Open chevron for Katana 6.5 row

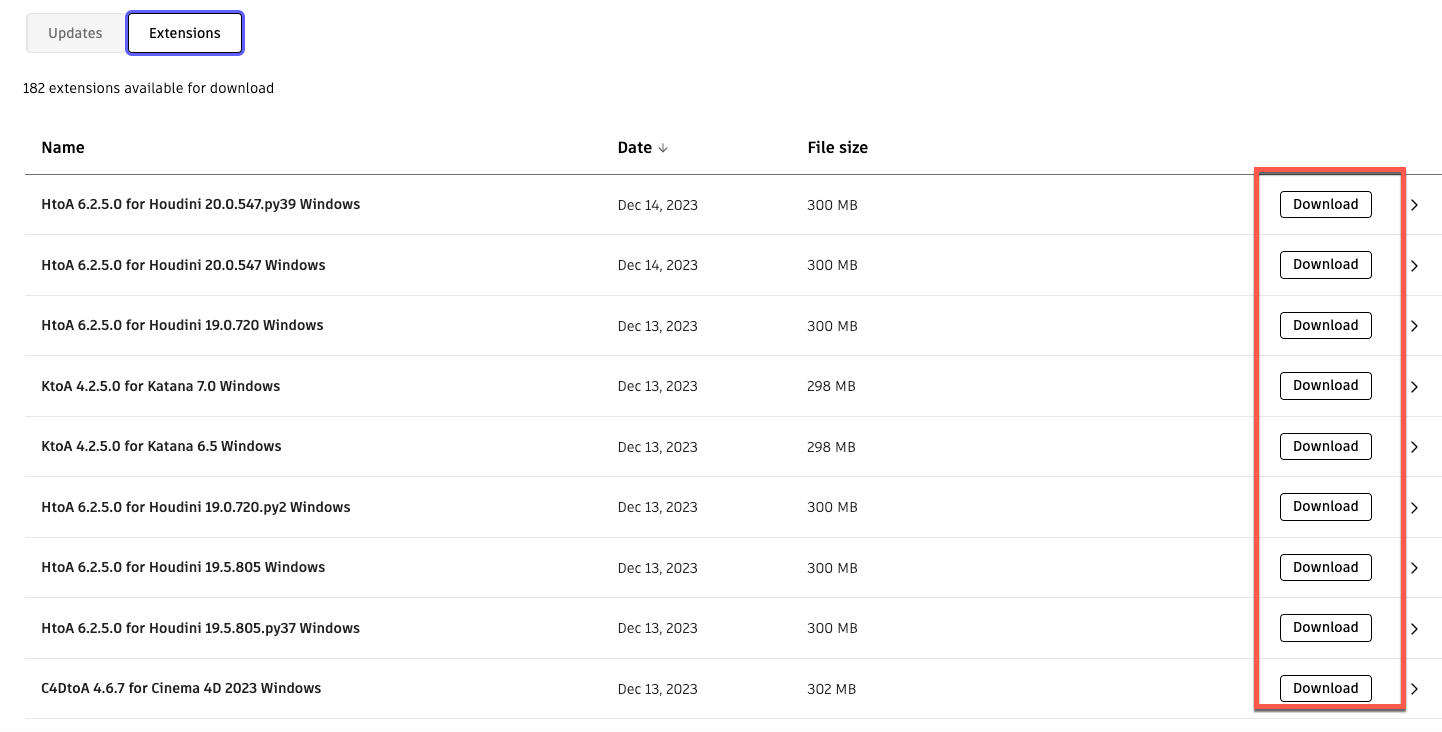[x=1414, y=447]
